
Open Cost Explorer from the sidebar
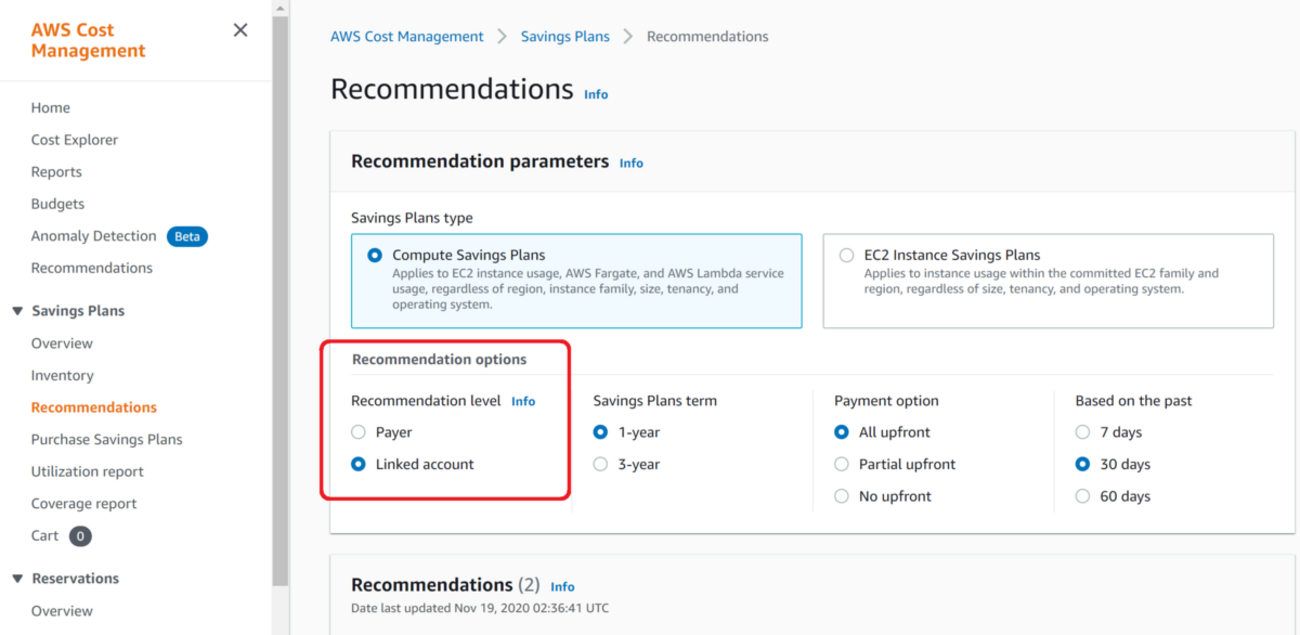point(74,140)
